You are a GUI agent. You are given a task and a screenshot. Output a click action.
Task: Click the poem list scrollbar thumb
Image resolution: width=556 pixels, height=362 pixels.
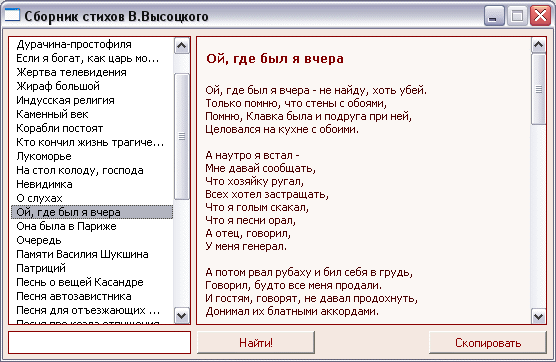click(x=182, y=136)
